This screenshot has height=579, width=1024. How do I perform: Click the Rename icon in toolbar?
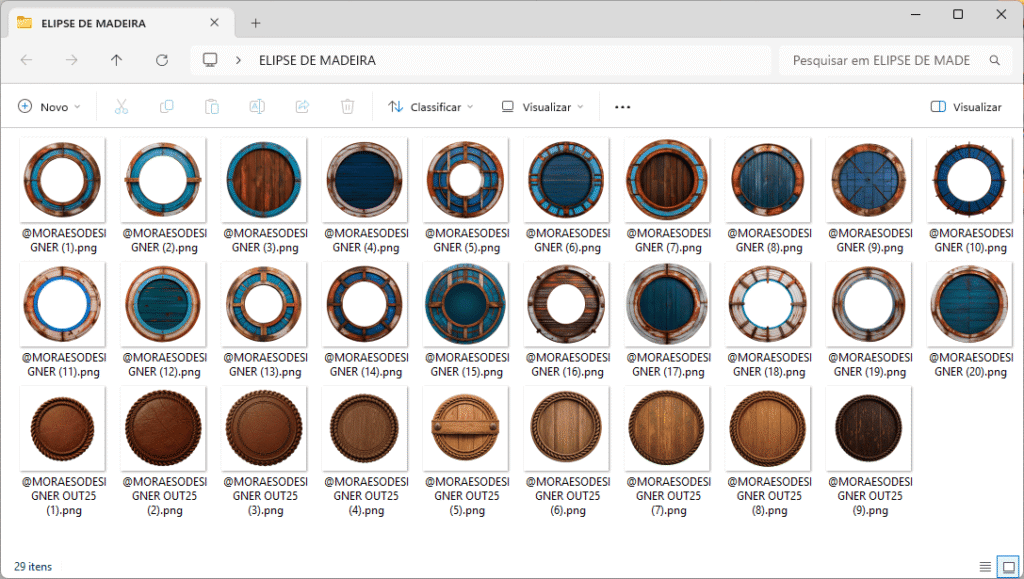[257, 106]
